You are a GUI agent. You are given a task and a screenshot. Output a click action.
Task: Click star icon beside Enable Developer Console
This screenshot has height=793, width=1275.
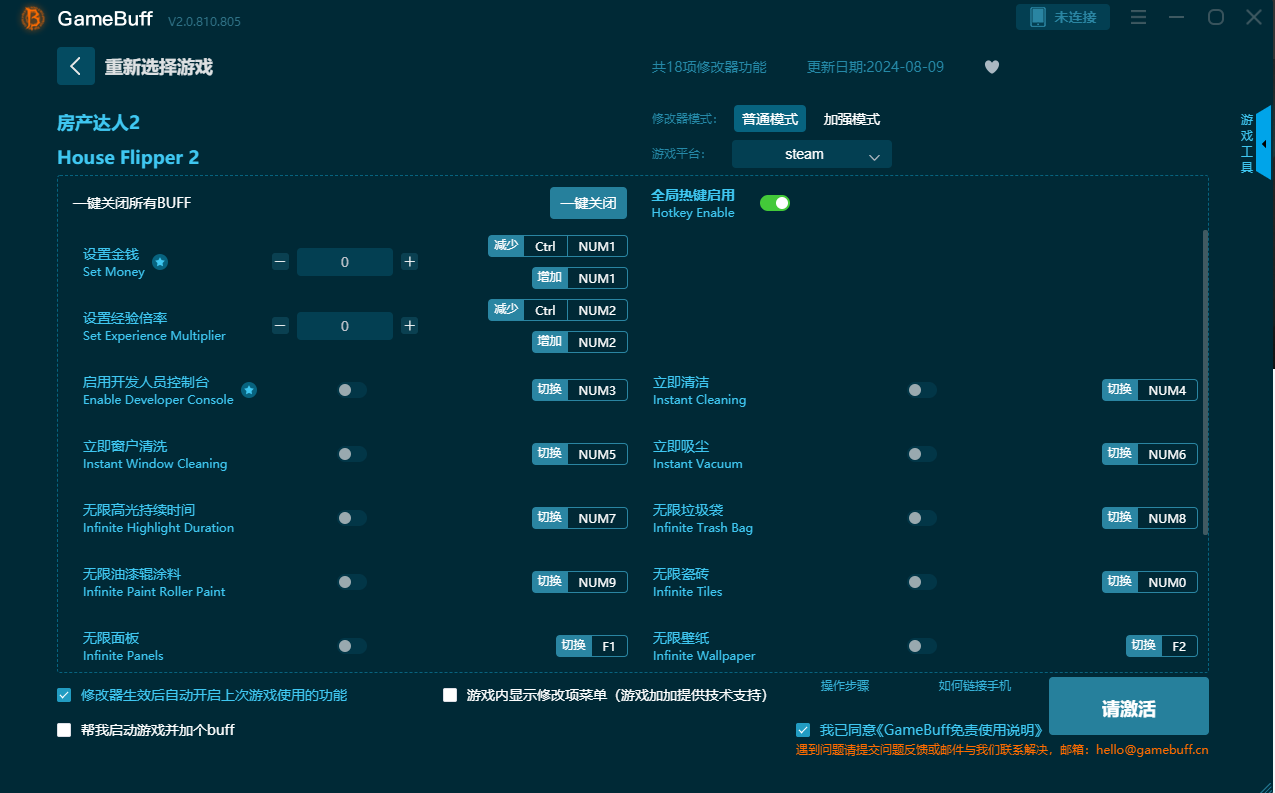[249, 390]
